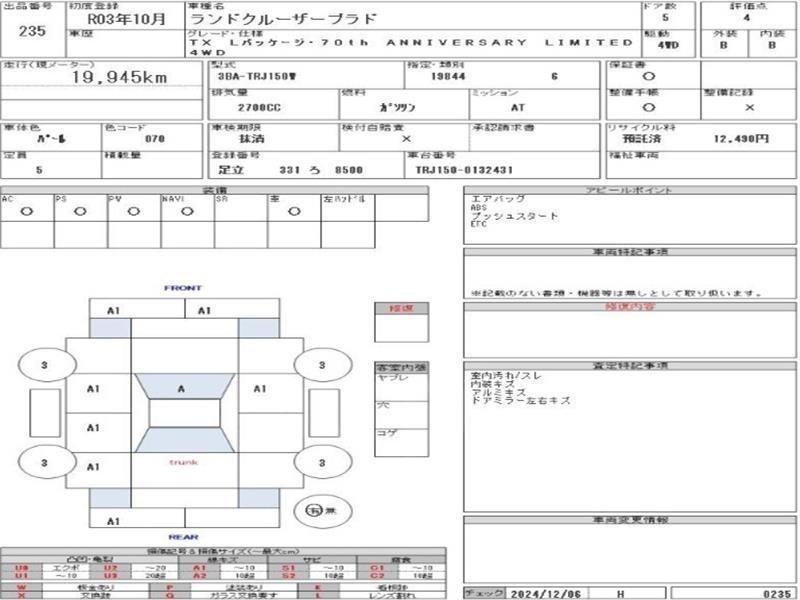Click the circle mark under 整備手帳

(x=648, y=108)
